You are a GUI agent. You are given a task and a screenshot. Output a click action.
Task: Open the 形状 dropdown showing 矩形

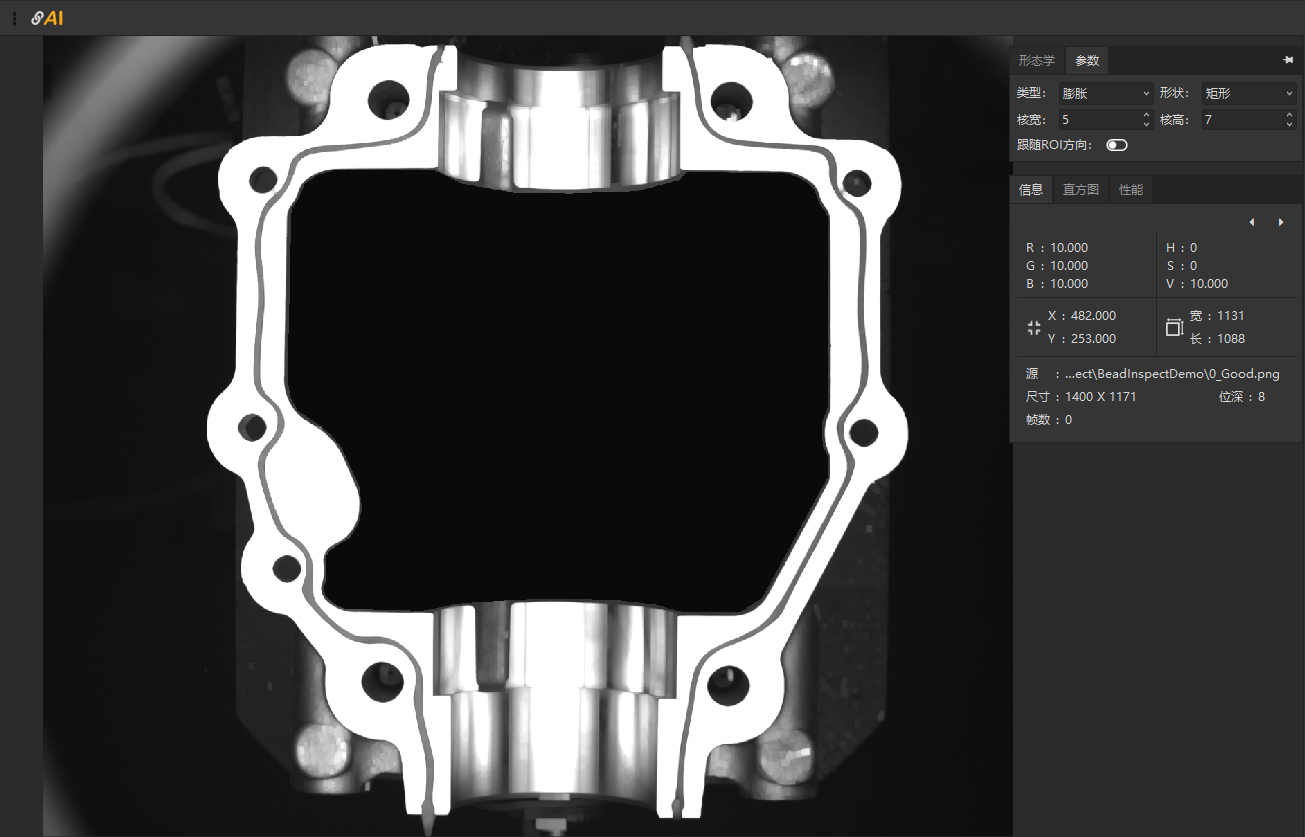1249,93
